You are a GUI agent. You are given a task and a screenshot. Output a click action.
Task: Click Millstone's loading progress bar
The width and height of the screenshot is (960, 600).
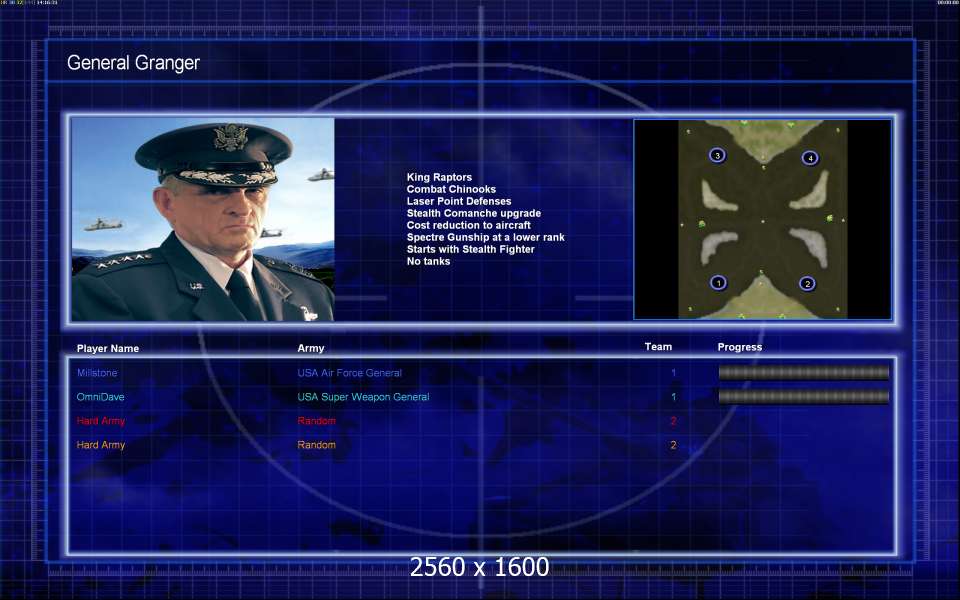point(803,372)
